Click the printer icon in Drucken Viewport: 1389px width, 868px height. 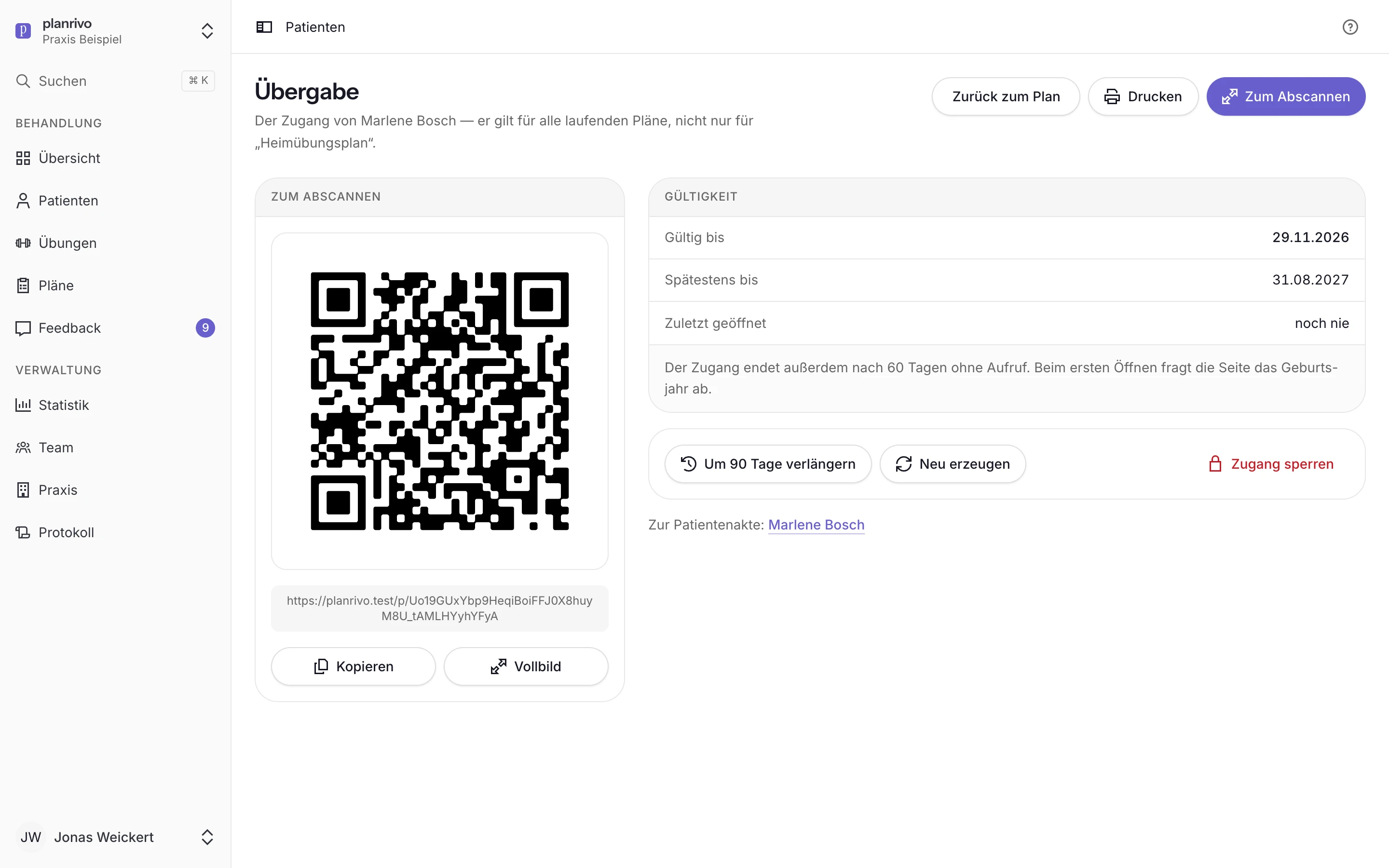1112,96
